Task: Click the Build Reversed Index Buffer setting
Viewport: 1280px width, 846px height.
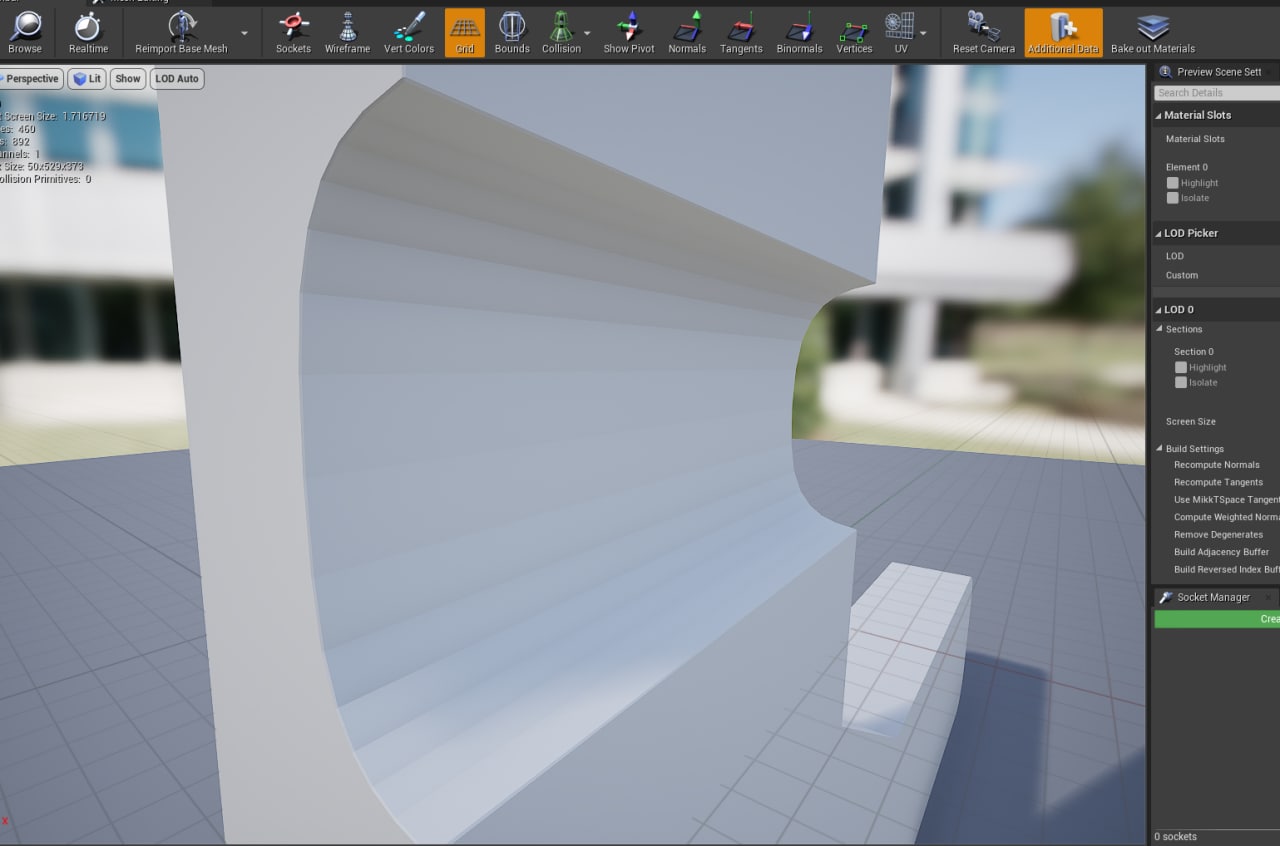Action: [x=1227, y=570]
